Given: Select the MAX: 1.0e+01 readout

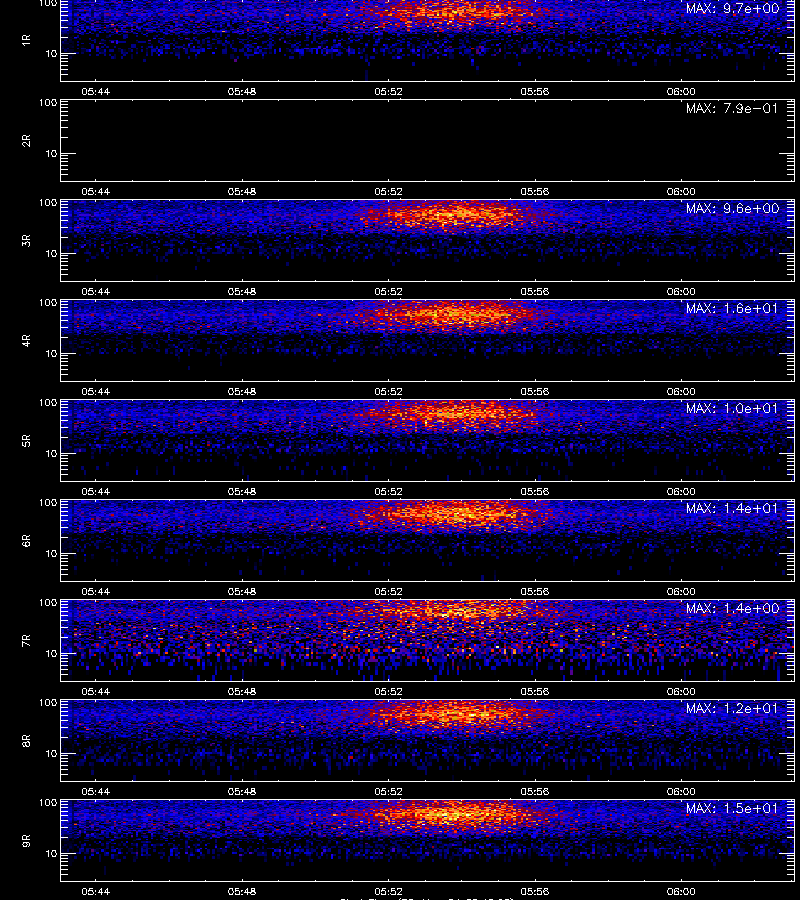Looking at the screenshot, I should tap(732, 408).
